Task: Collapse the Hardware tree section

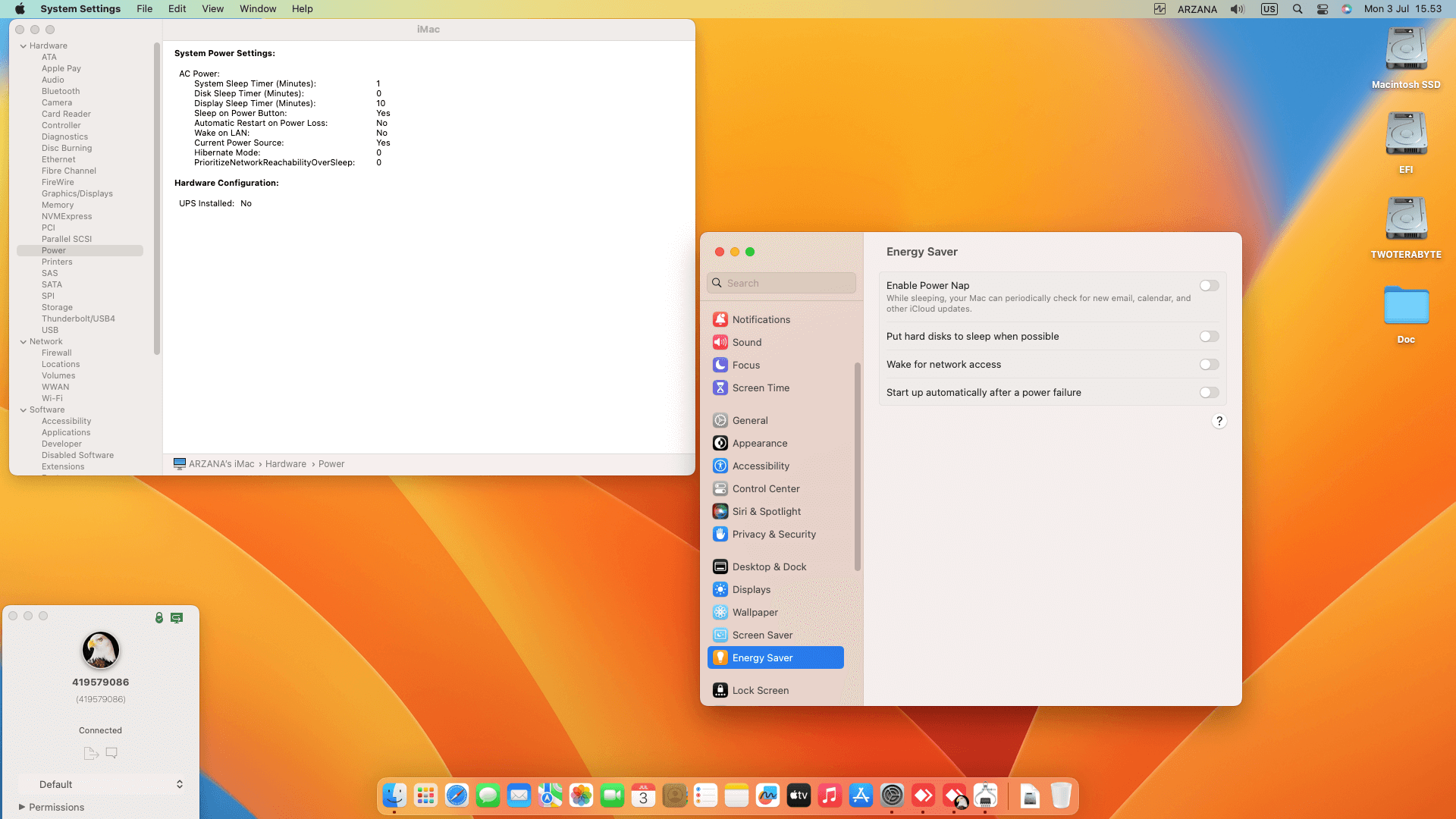Action: [x=24, y=46]
